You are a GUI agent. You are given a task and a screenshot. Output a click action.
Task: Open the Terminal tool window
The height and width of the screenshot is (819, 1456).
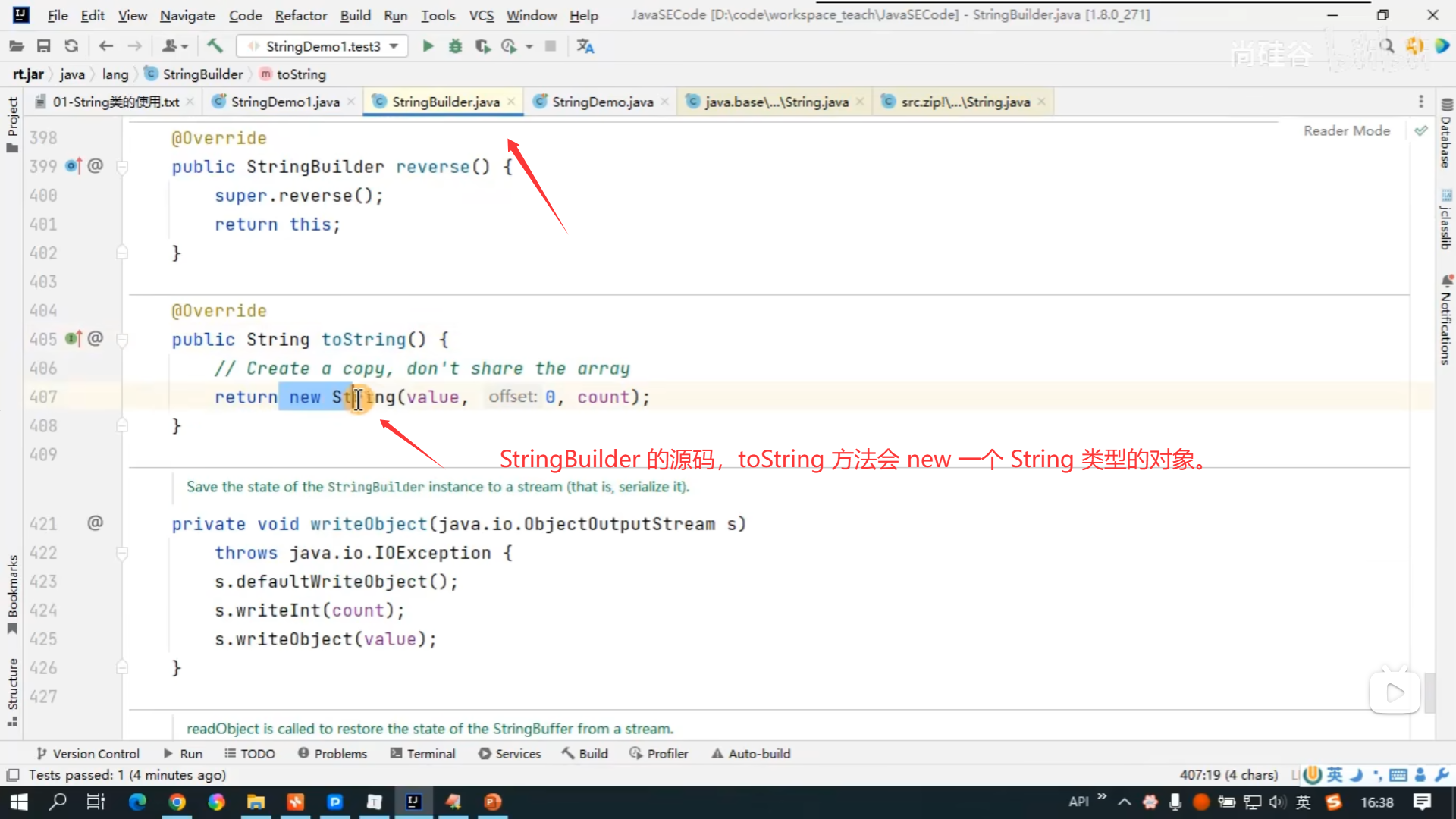(423, 754)
